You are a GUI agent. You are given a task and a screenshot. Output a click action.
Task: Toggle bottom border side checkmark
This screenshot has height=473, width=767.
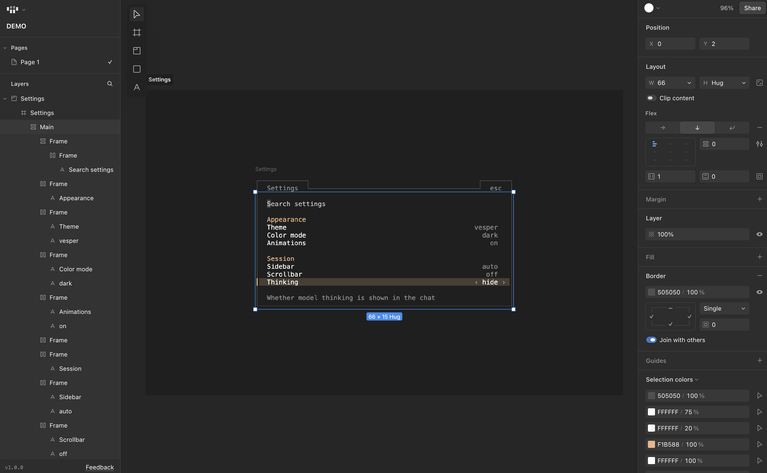670,324
